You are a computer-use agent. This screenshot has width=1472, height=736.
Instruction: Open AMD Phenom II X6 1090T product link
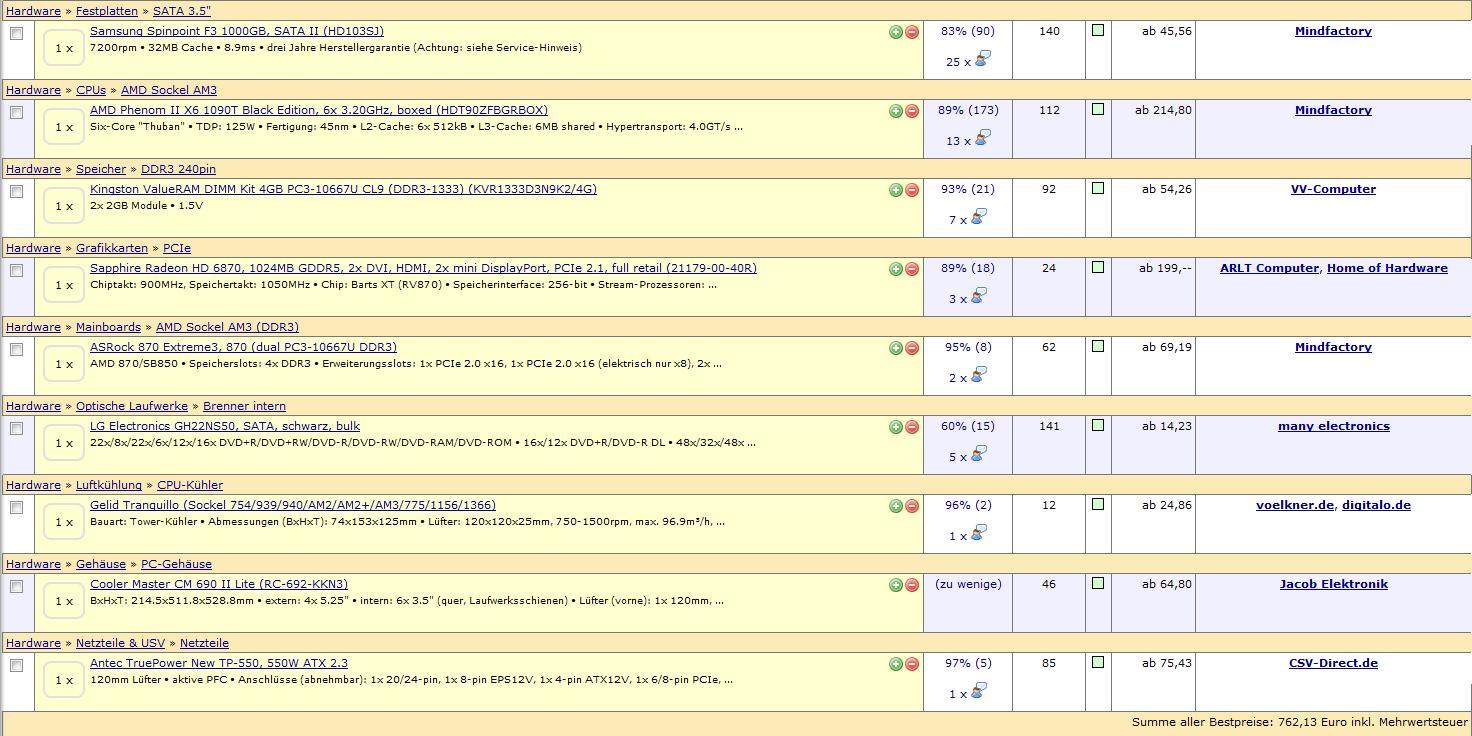pyautogui.click(x=319, y=110)
